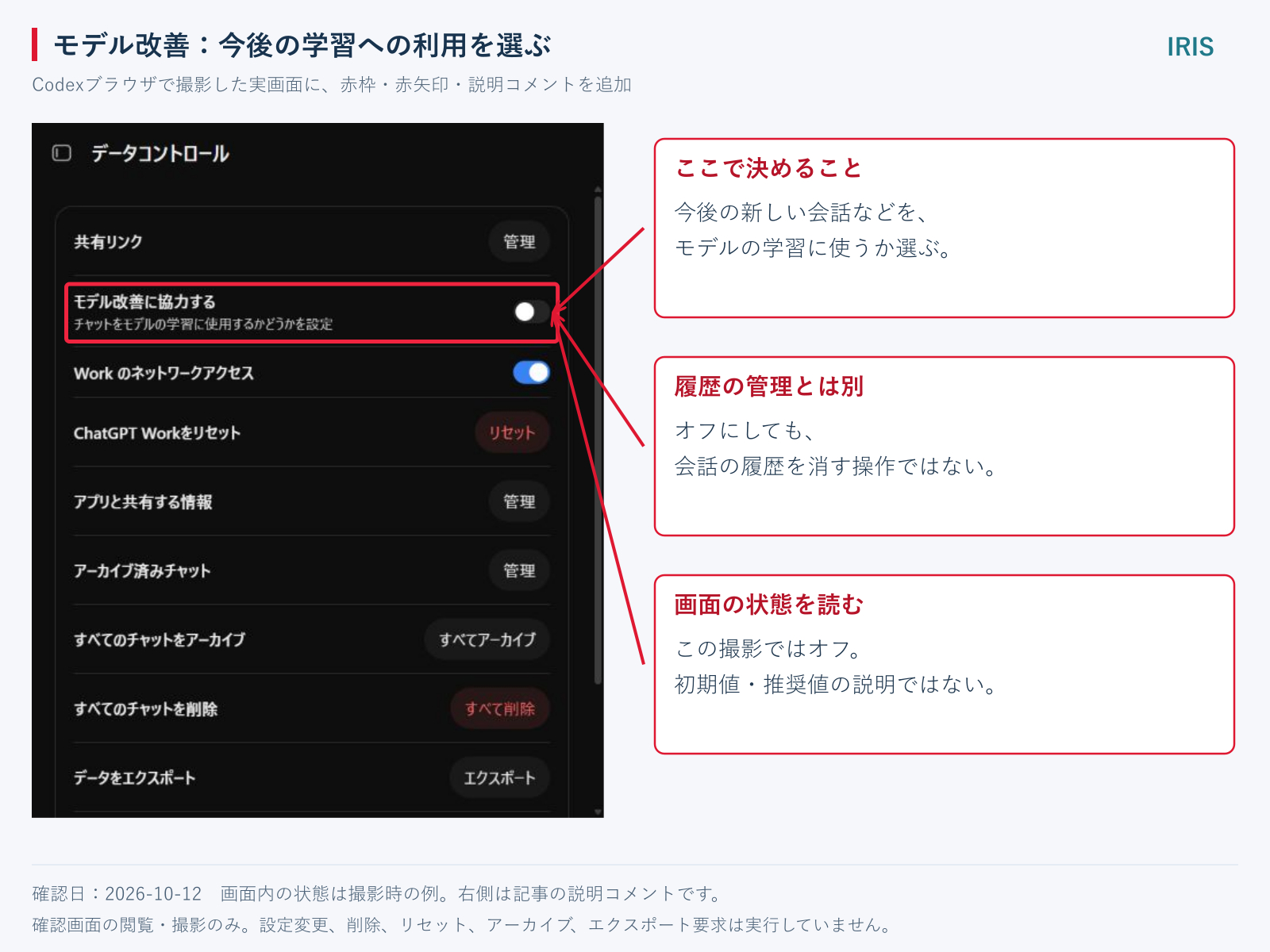Toggle the モデル改善に協力する switch
The height and width of the screenshot is (952, 1270).
pos(530,312)
